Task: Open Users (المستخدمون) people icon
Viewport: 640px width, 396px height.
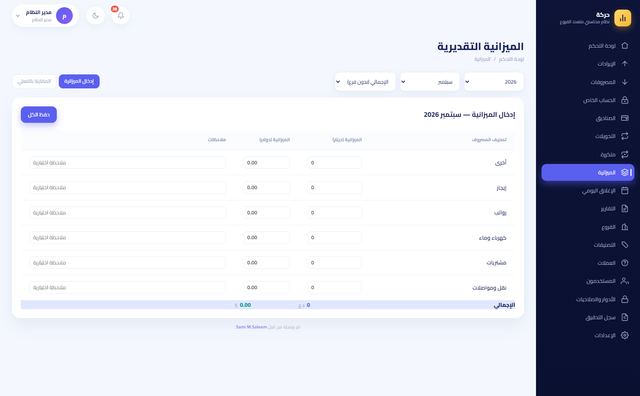Action: coord(624,281)
